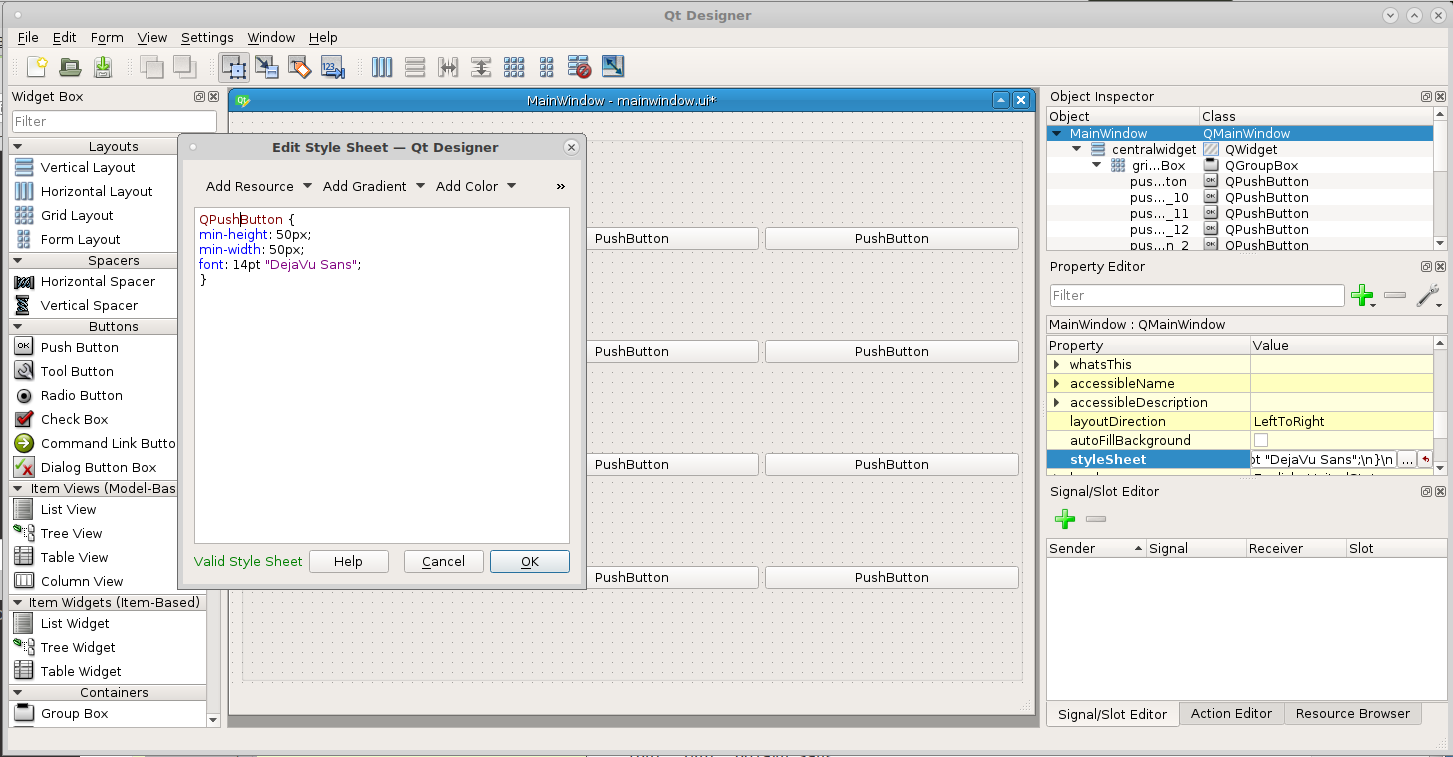Viewport: 1453px width, 757px height.
Task: Open the Settings menu
Action: pos(207,37)
